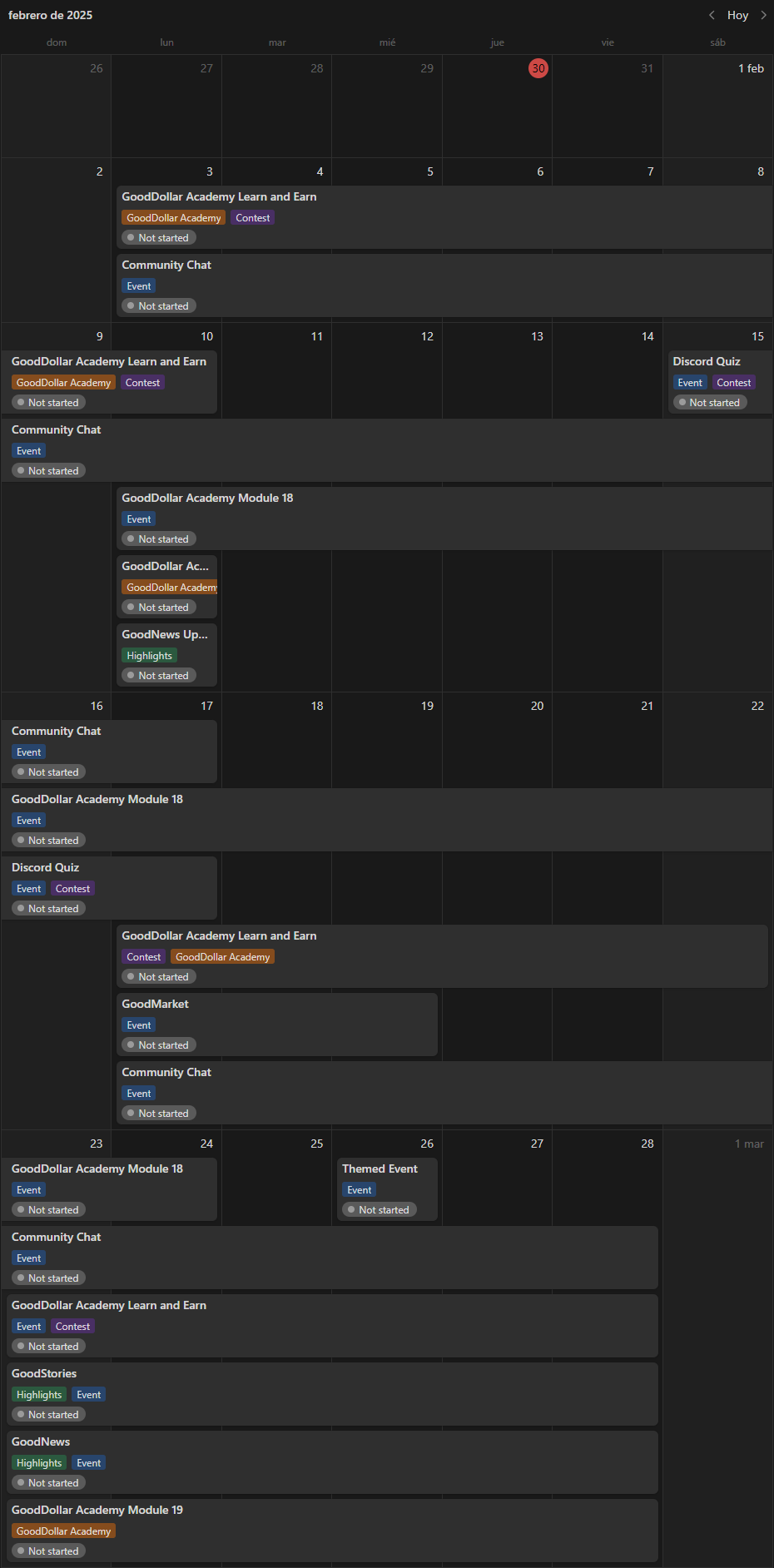Click the Event tag on GoodMarket card
The image size is (774, 1568).
pyautogui.click(x=139, y=1025)
